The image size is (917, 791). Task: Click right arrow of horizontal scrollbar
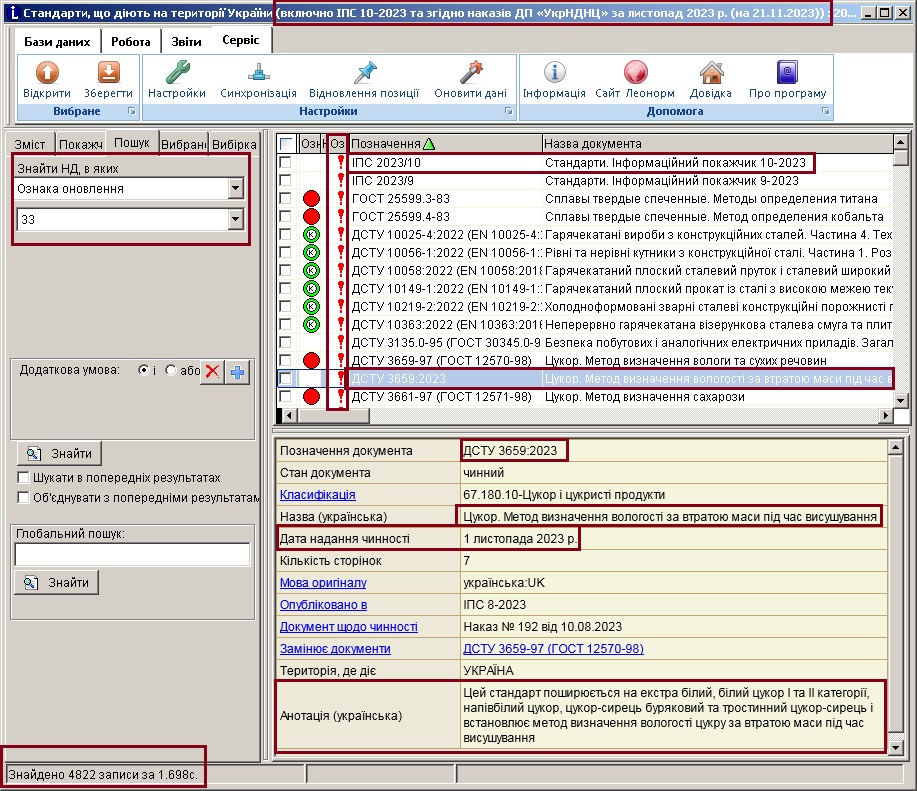[x=886, y=415]
